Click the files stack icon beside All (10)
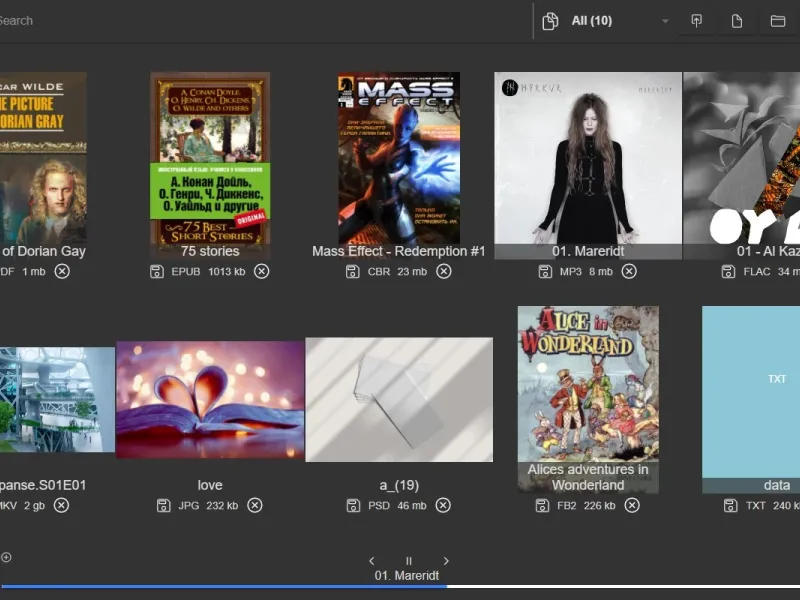800x600 pixels. tap(549, 21)
